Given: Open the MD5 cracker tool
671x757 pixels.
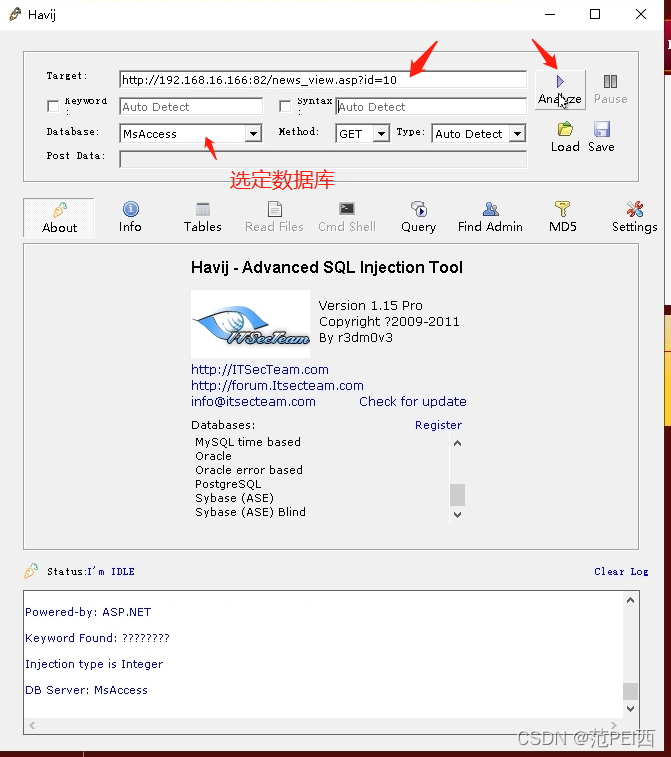Looking at the screenshot, I should (x=562, y=218).
